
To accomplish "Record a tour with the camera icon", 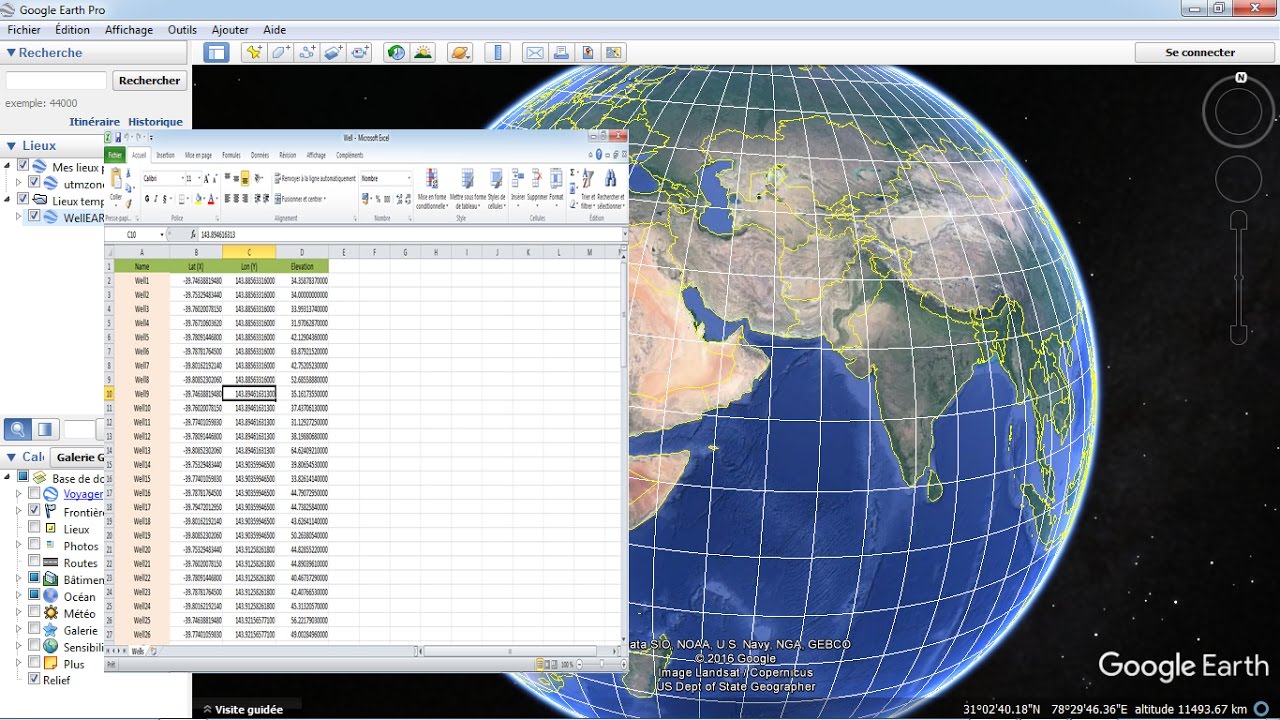I will click(x=360, y=53).
